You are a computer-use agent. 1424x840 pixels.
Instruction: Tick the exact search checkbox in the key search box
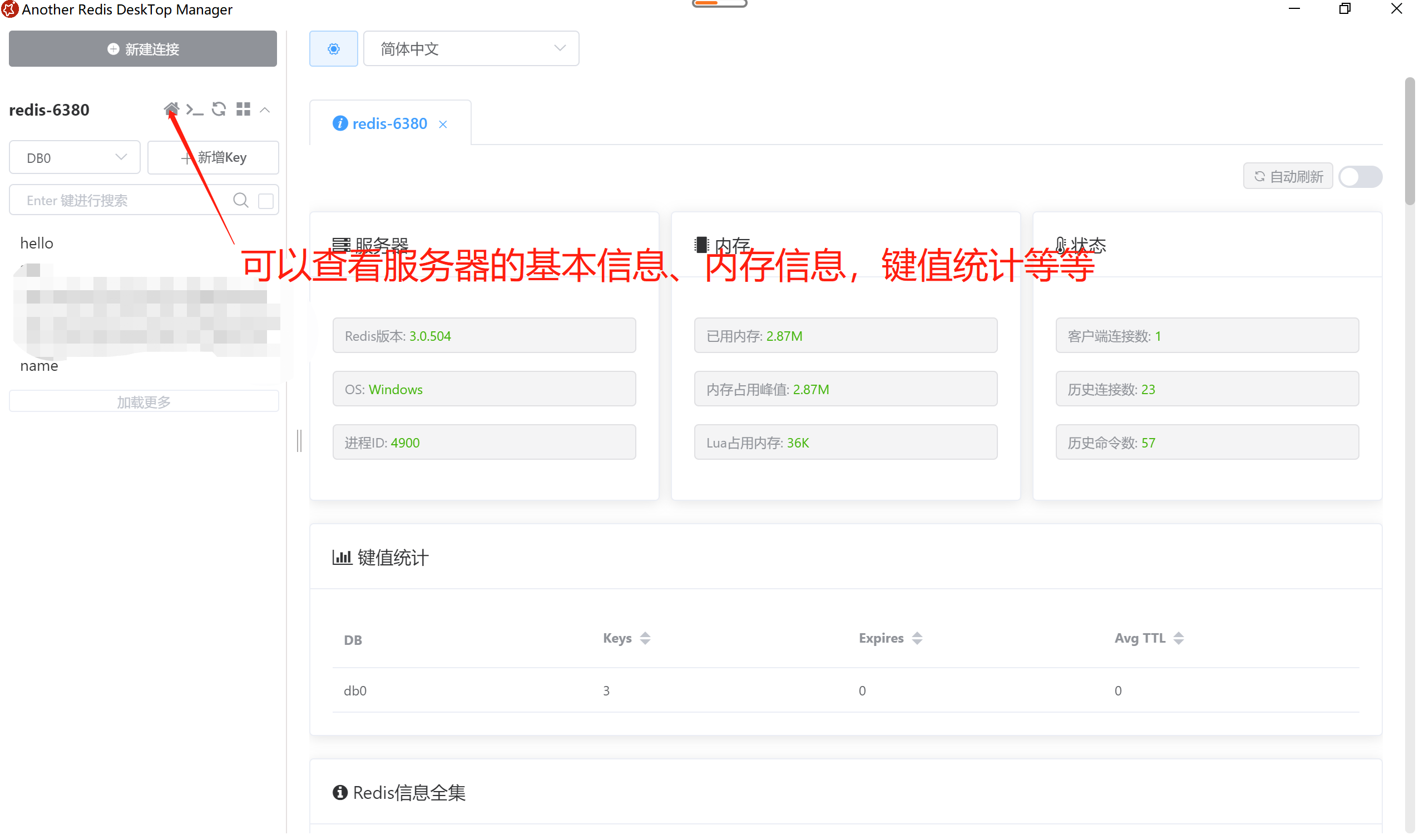pyautogui.click(x=267, y=201)
